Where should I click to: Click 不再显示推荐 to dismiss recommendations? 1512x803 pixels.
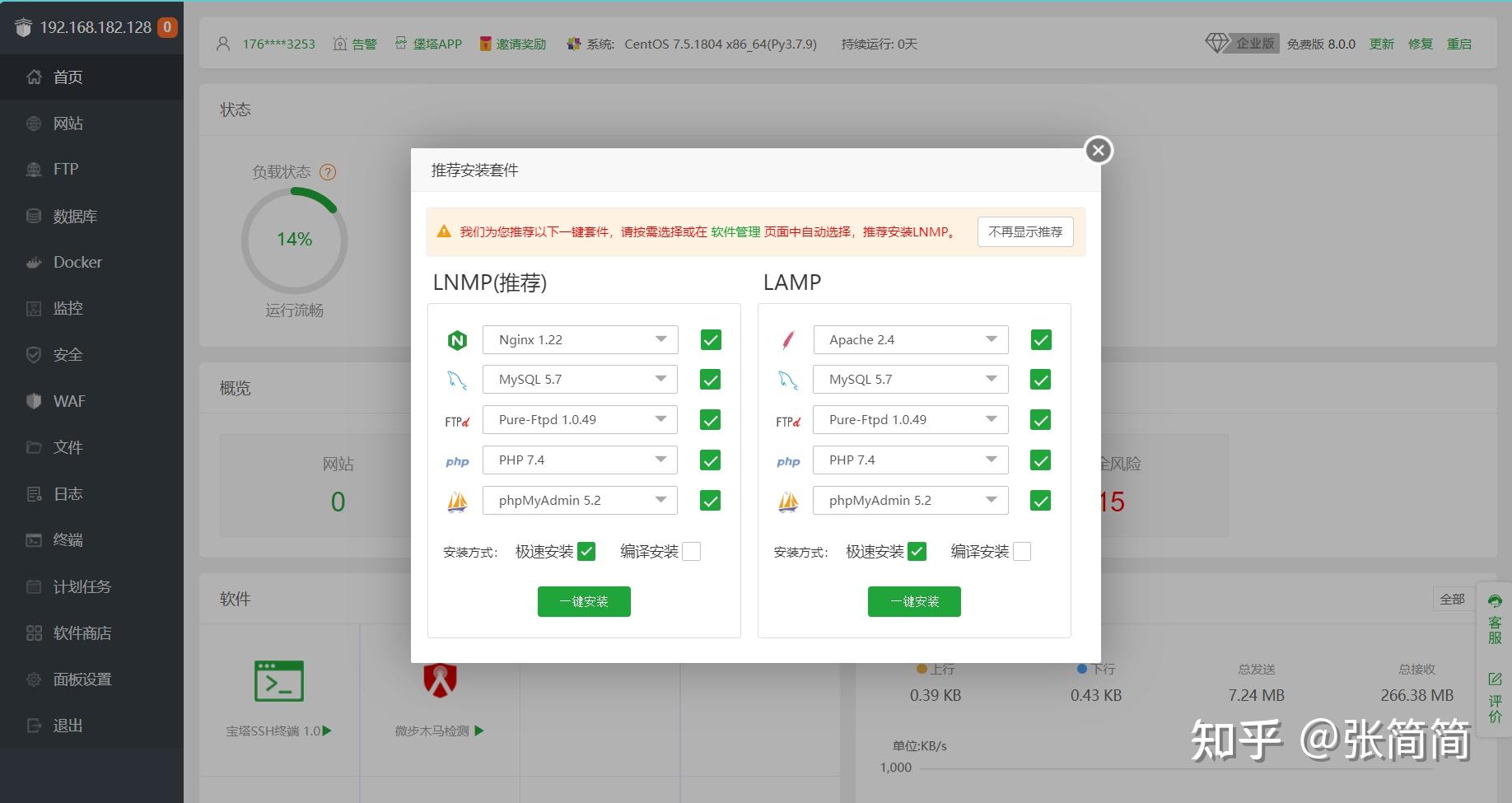tap(1025, 231)
